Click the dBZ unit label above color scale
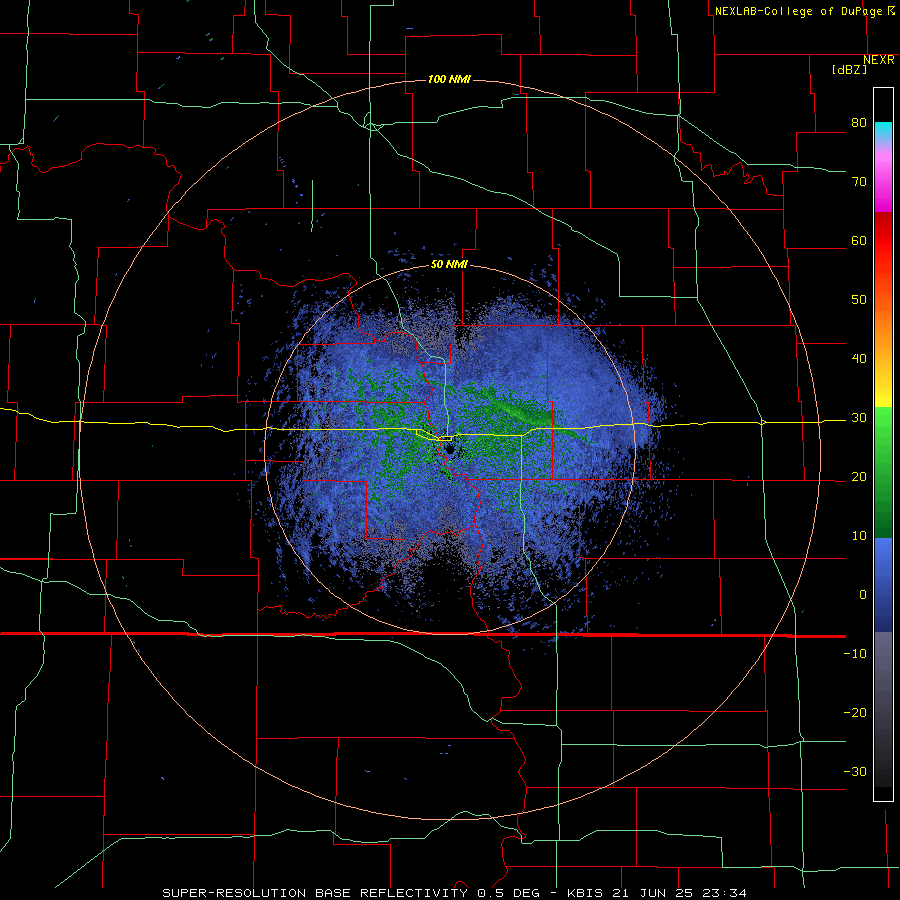This screenshot has height=900, width=900. pyautogui.click(x=849, y=69)
